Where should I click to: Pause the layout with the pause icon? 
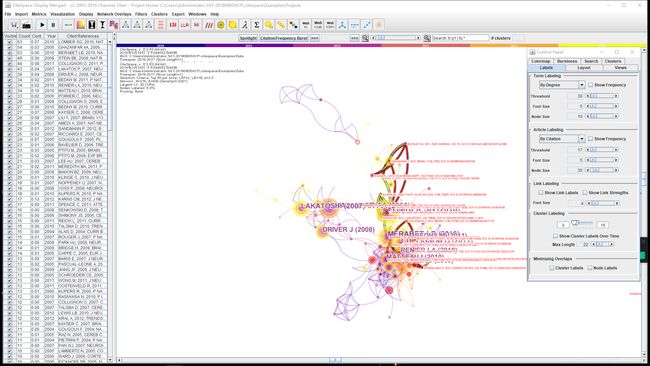pyautogui.click(x=53, y=25)
